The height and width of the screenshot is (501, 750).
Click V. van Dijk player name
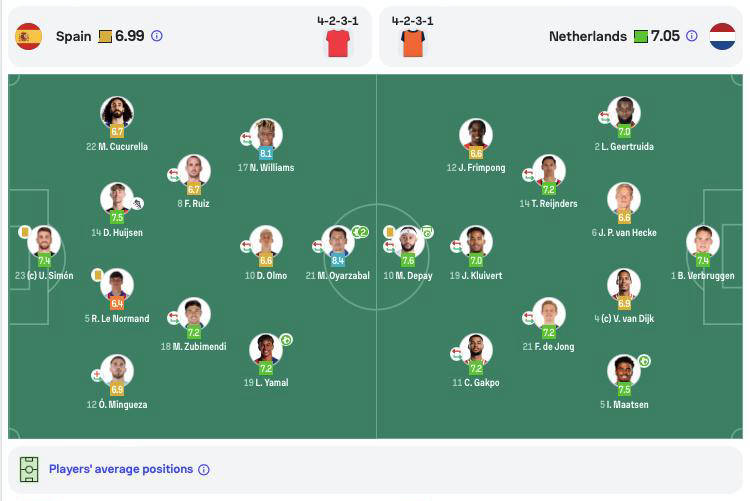(x=624, y=319)
